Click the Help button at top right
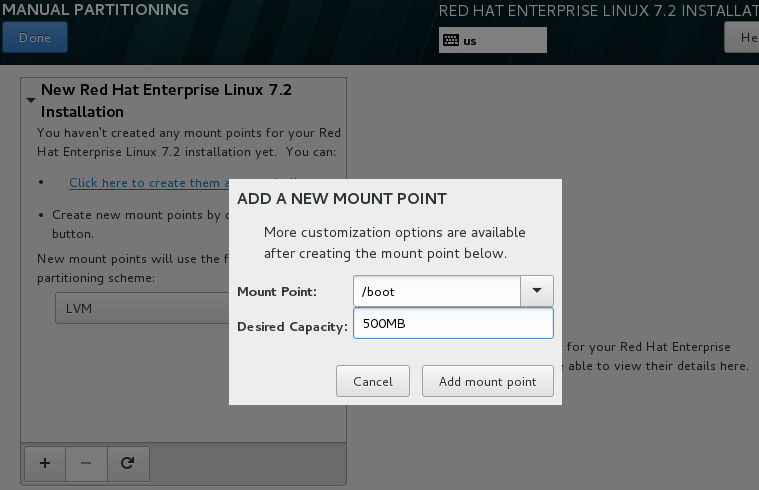 [742, 37]
